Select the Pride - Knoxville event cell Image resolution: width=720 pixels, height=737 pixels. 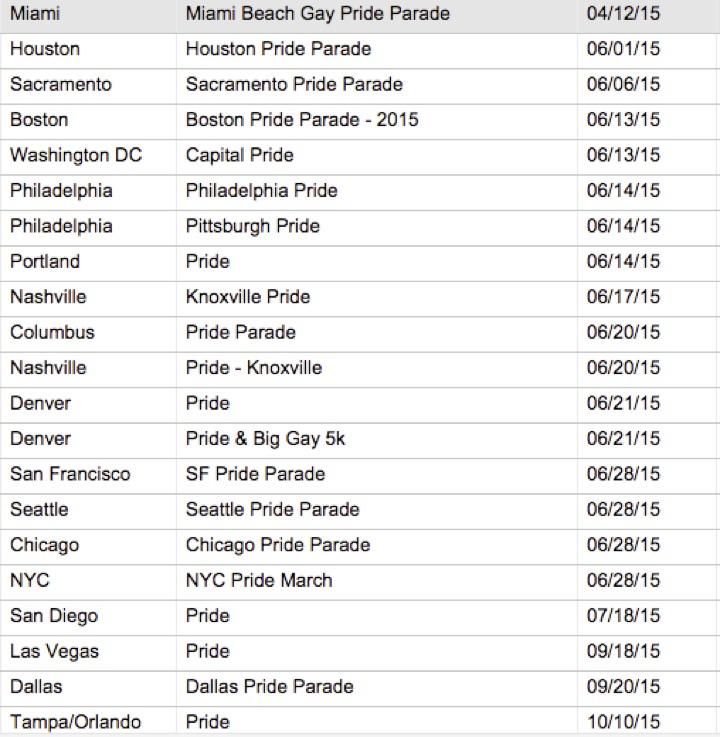[x=254, y=367]
